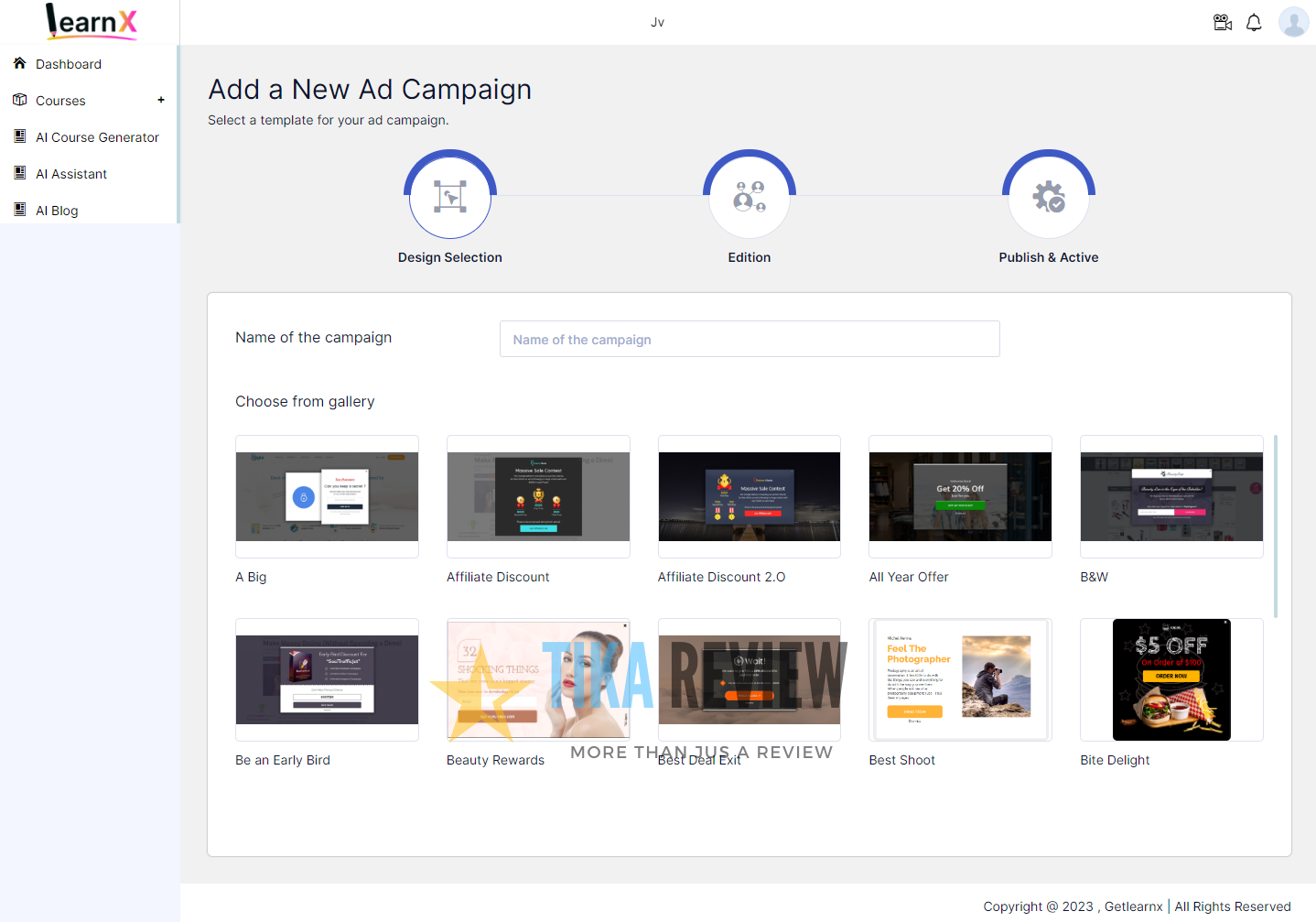Click the campaign name input field
The image size is (1316, 922).
(x=749, y=339)
